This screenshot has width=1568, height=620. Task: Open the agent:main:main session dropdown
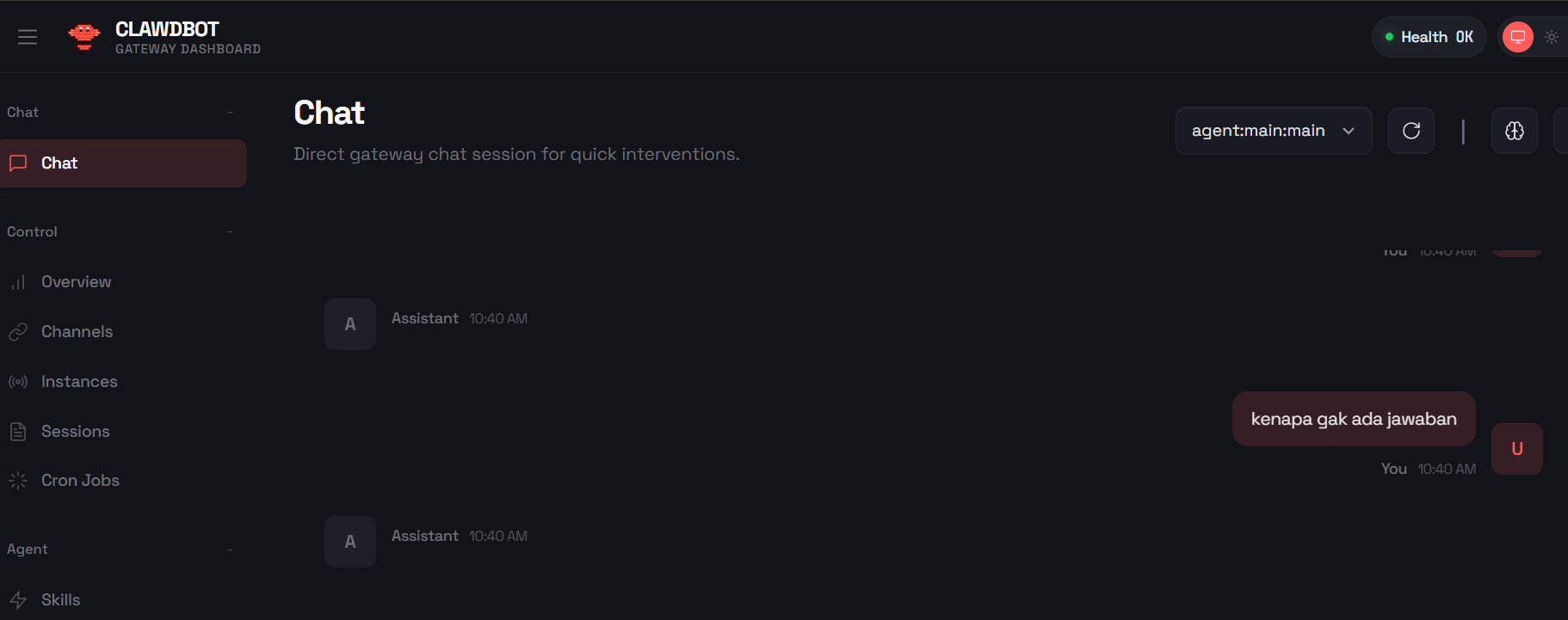coord(1274,131)
